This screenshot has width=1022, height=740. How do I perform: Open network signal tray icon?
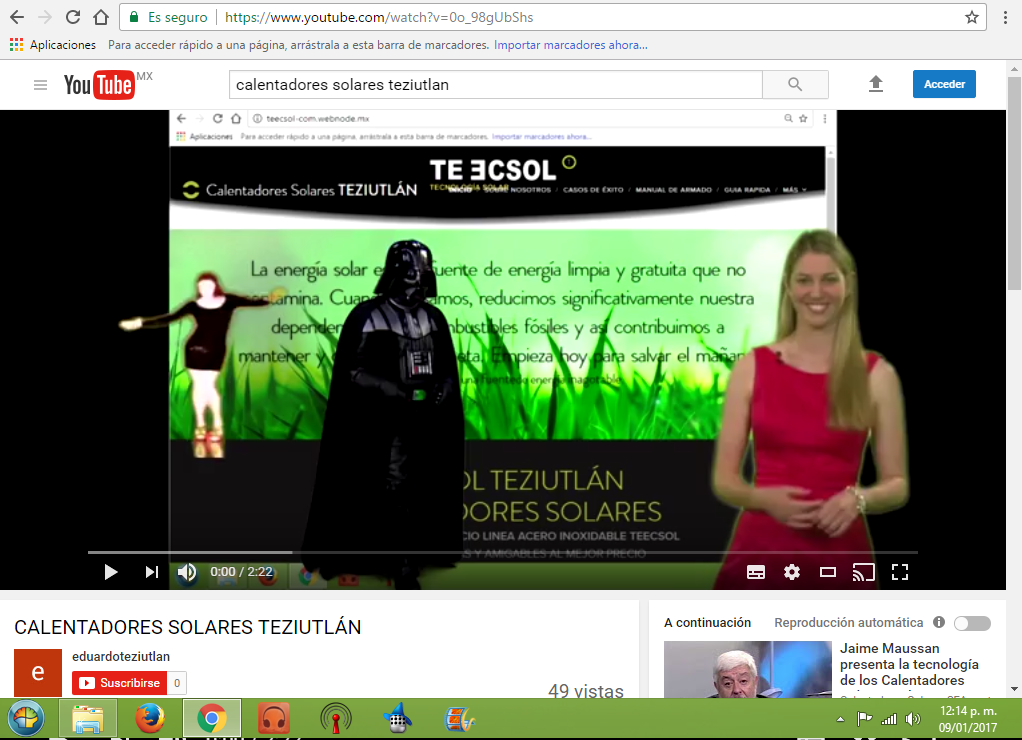click(888, 718)
